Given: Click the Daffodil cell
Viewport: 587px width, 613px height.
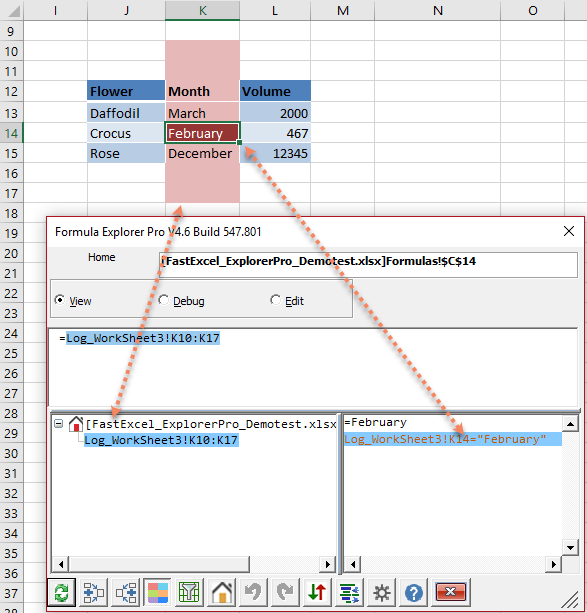Looking at the screenshot, I should coord(126,113).
